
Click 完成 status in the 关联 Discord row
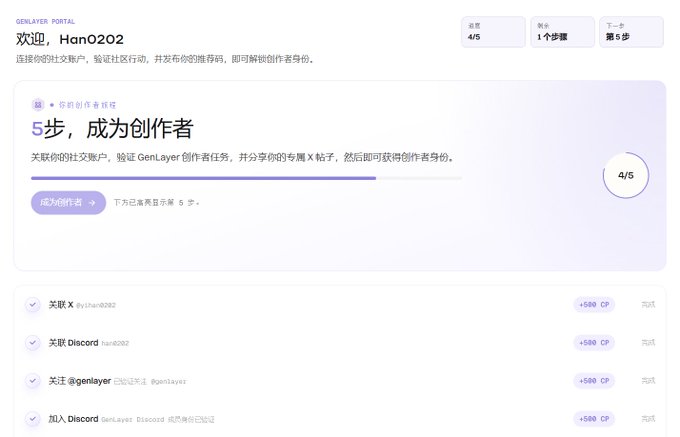[x=648, y=343]
